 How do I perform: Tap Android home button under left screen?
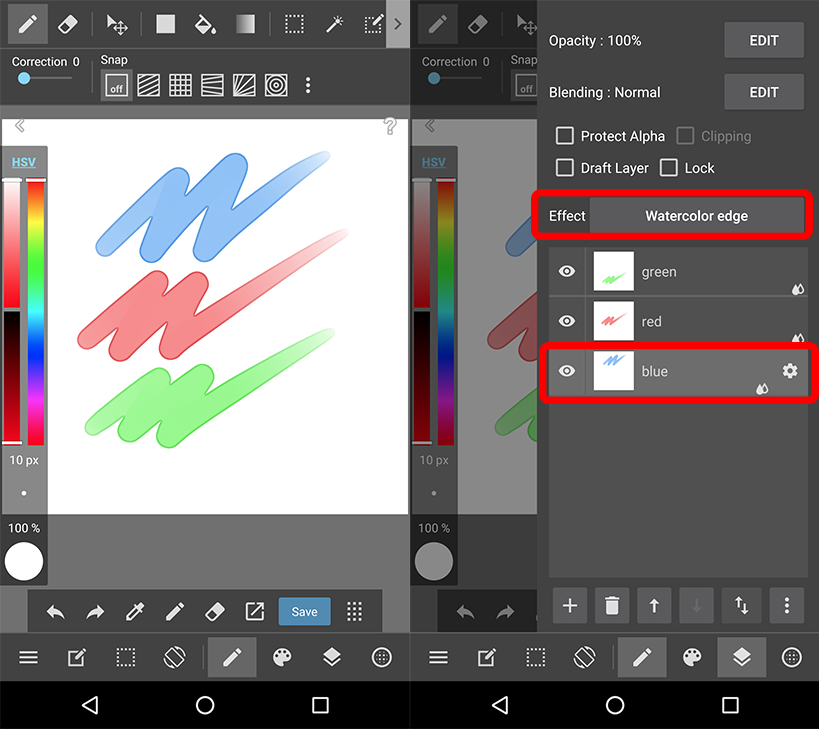tap(205, 706)
